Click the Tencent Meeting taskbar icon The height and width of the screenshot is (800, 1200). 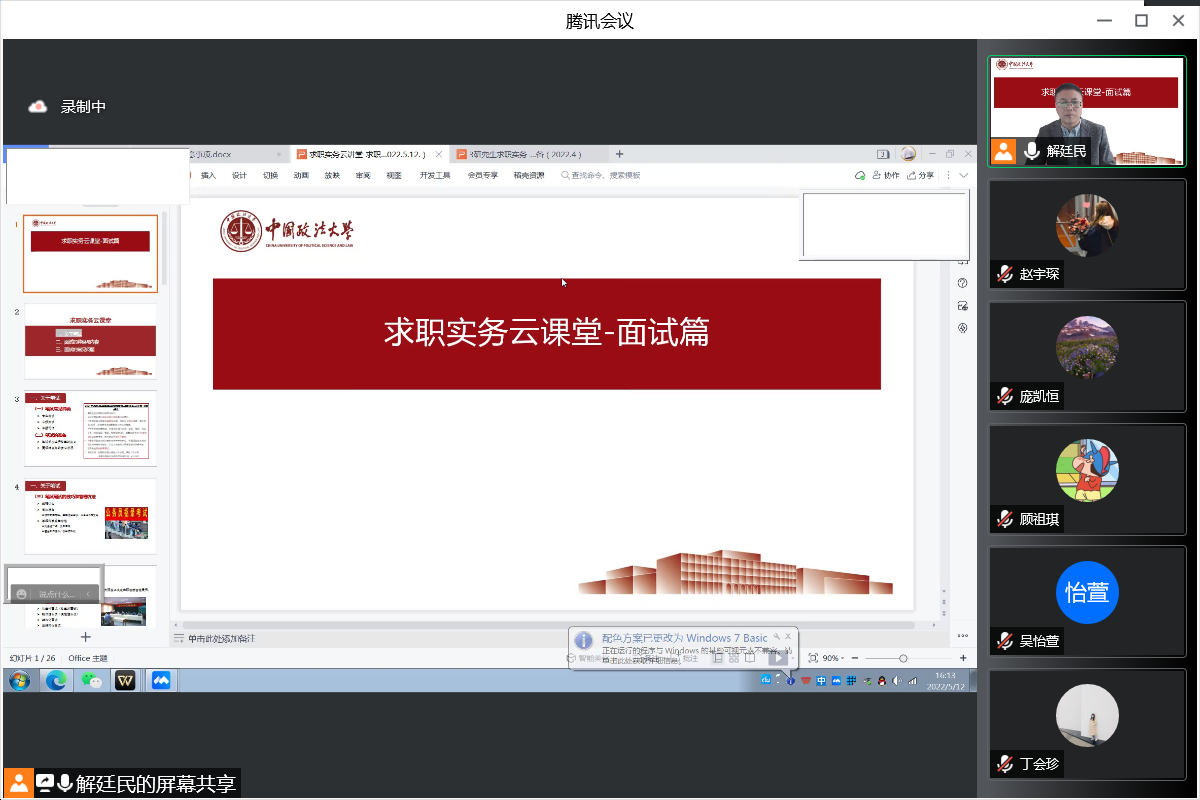(161, 681)
